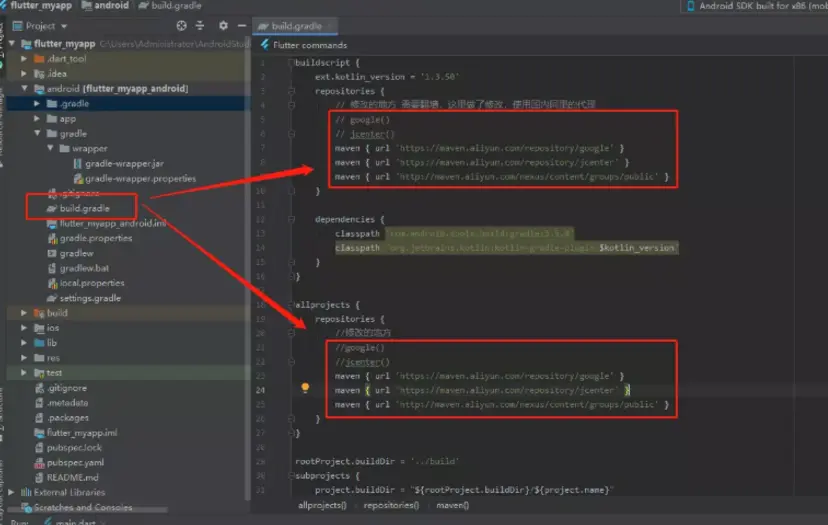The width and height of the screenshot is (828, 525).
Task: Click the External Libraries icon
Action: 26,493
